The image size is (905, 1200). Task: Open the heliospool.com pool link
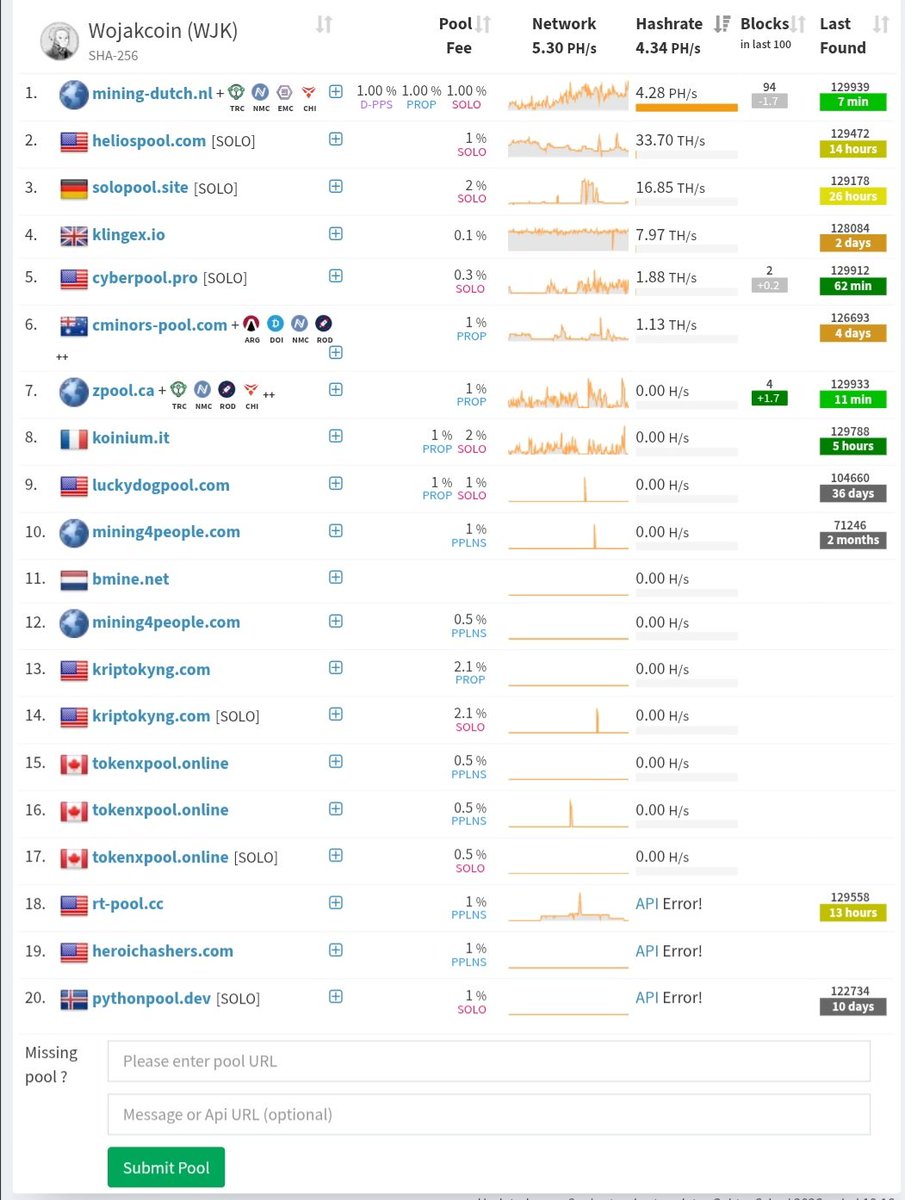point(149,141)
